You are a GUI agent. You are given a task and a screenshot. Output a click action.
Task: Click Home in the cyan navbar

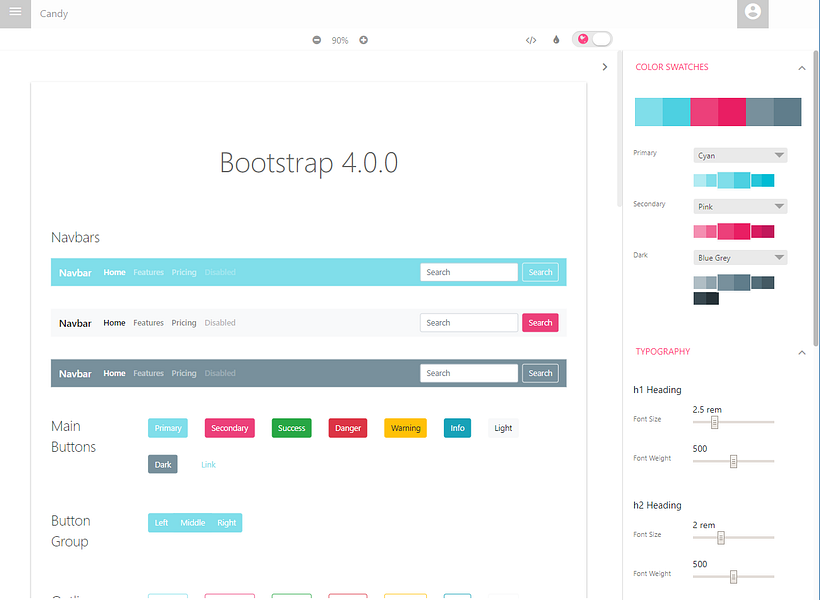coord(114,272)
